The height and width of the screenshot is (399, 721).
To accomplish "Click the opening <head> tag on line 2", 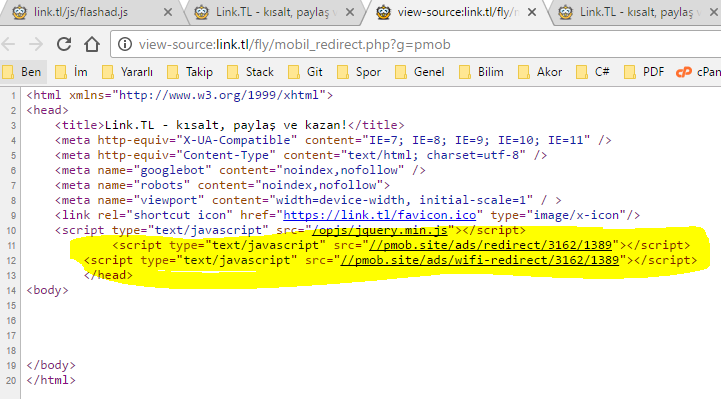I will [47, 110].
